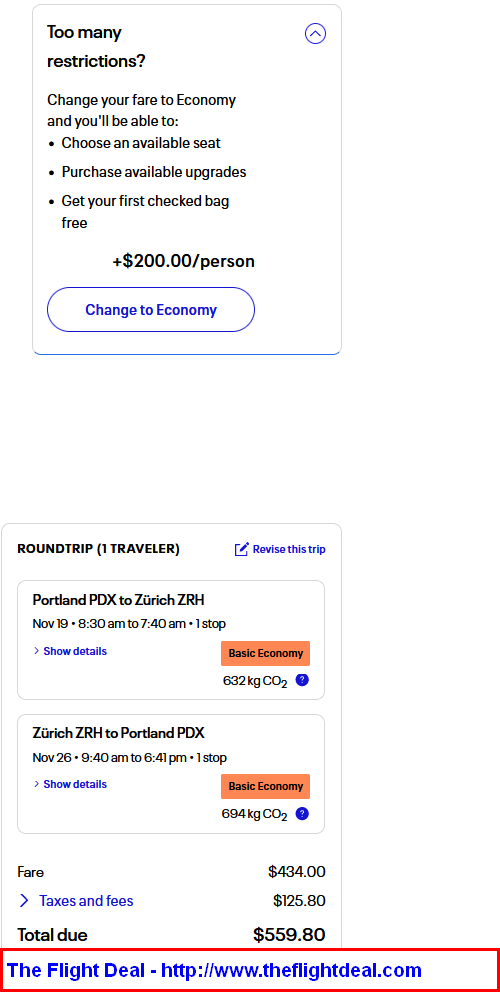Click the Taxes and fees chevron arrow
500x992 pixels.
[24, 900]
